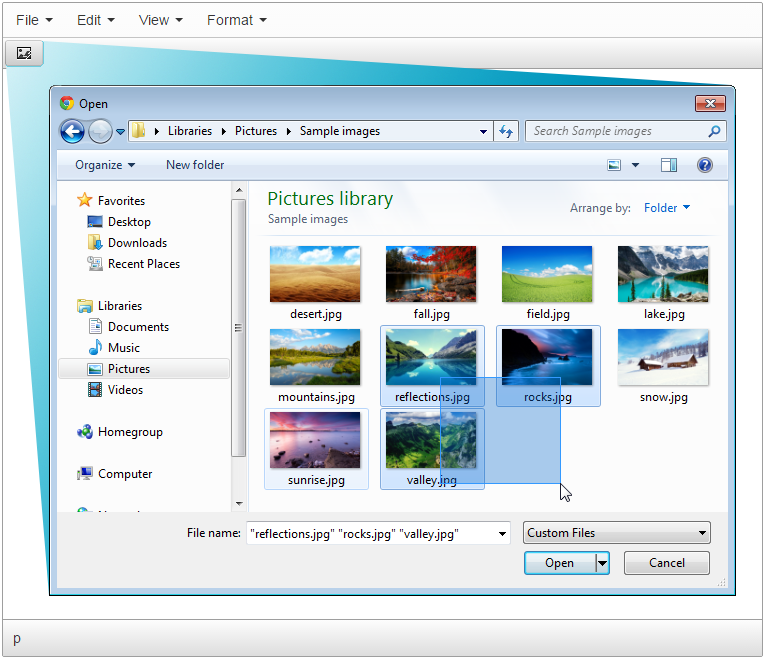Click the change view icon

(x=615, y=165)
